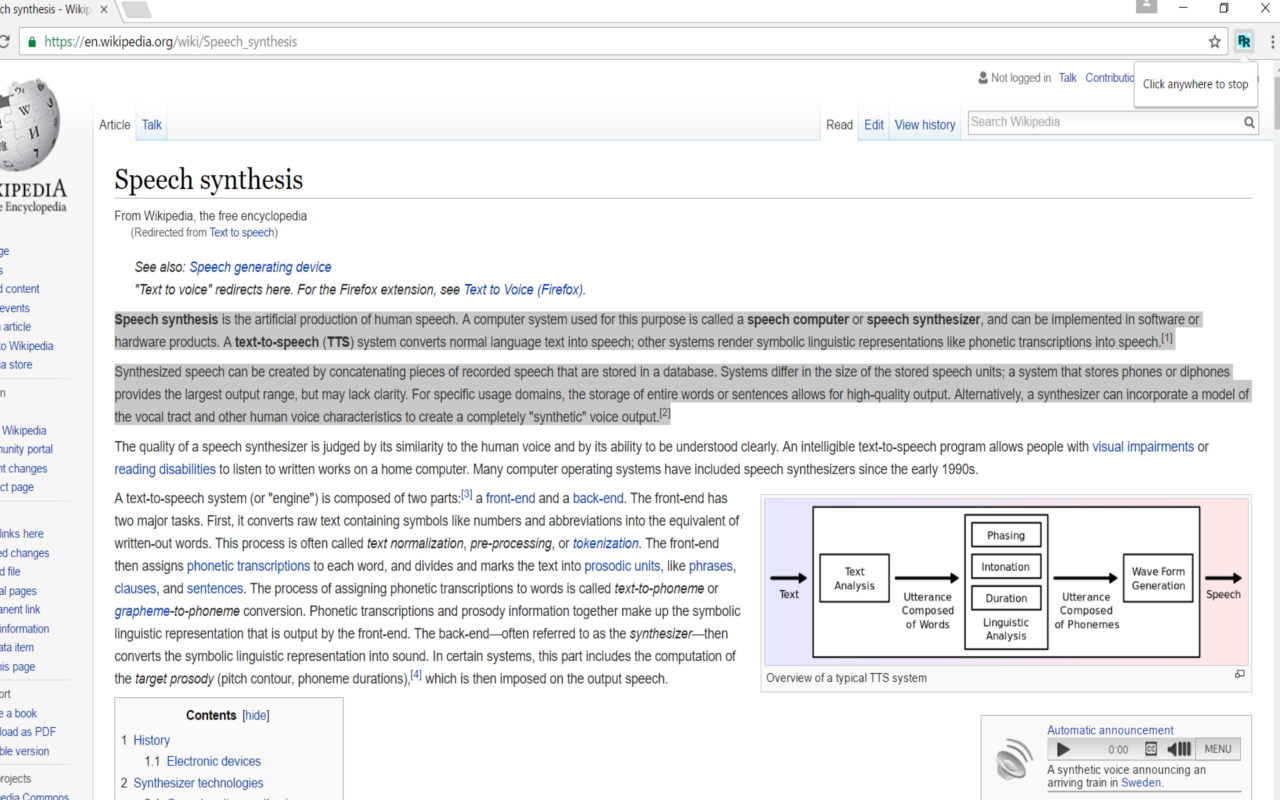Viewport: 1280px width, 800px height.
Task: Switch to the Article tab
Action: click(x=115, y=125)
